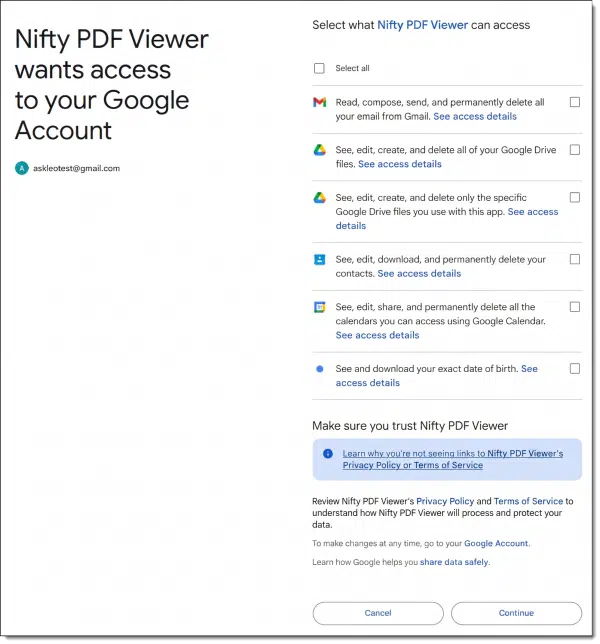Screen dimensions: 600x644
Task: Click the Cancel button
Action: point(378,613)
